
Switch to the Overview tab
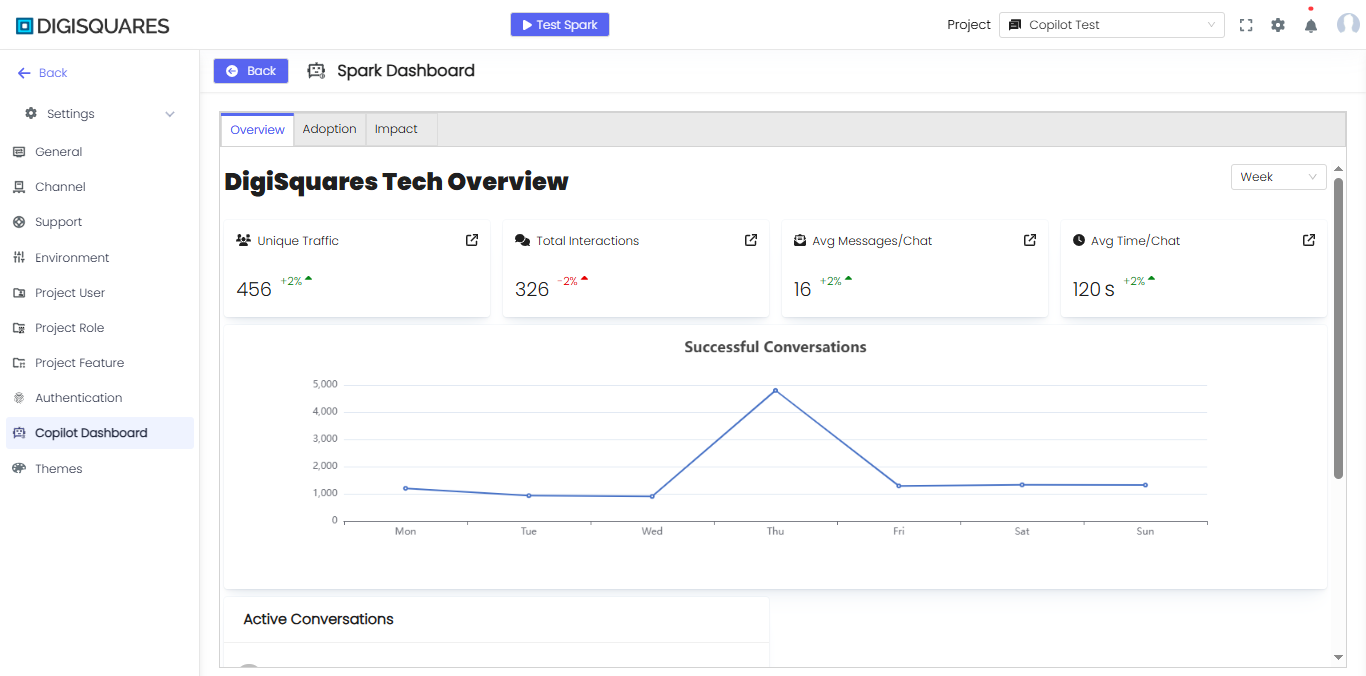[x=258, y=130]
